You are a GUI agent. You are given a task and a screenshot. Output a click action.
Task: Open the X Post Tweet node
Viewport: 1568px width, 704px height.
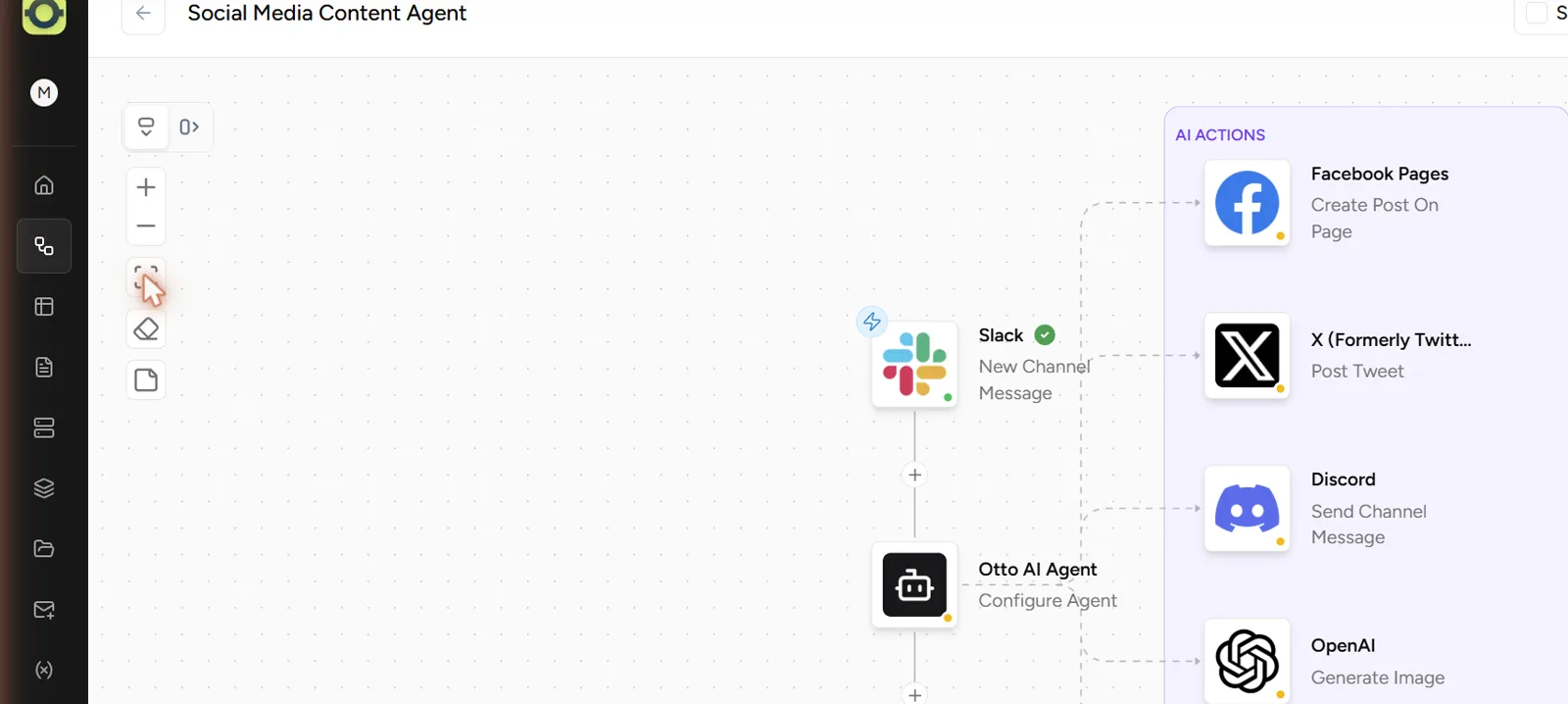click(x=1247, y=356)
